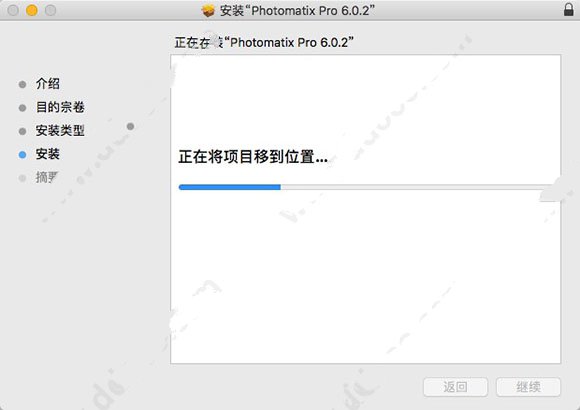Image resolution: width=580 pixels, height=410 pixels.
Task: Select the 安装类型 step in sidebar
Action: [60, 131]
